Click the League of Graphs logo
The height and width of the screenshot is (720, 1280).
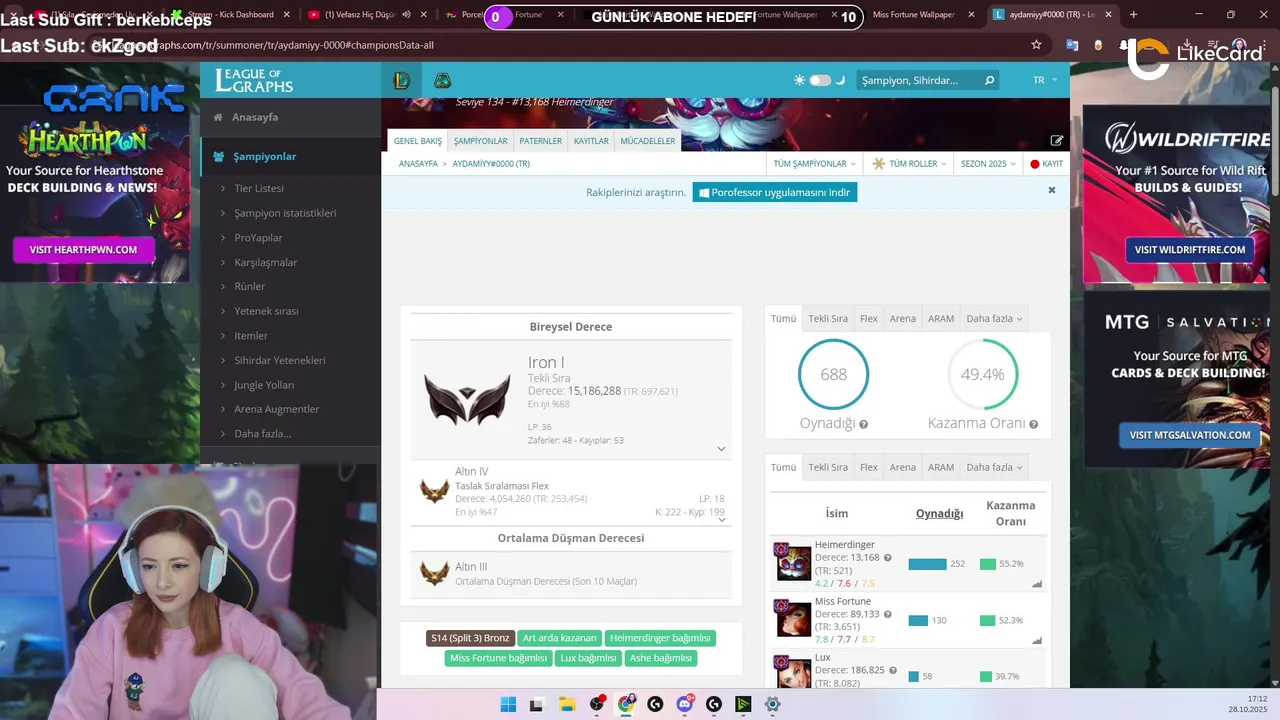[254, 80]
